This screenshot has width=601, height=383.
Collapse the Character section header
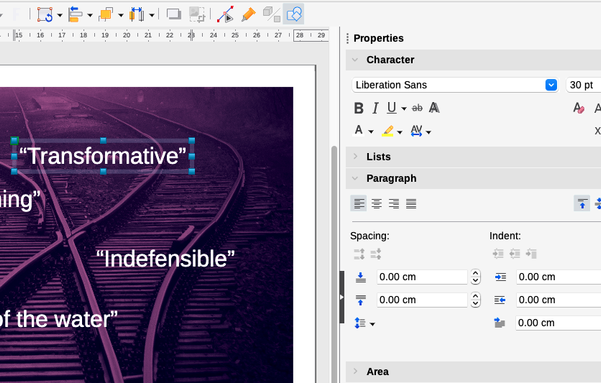[390, 60]
